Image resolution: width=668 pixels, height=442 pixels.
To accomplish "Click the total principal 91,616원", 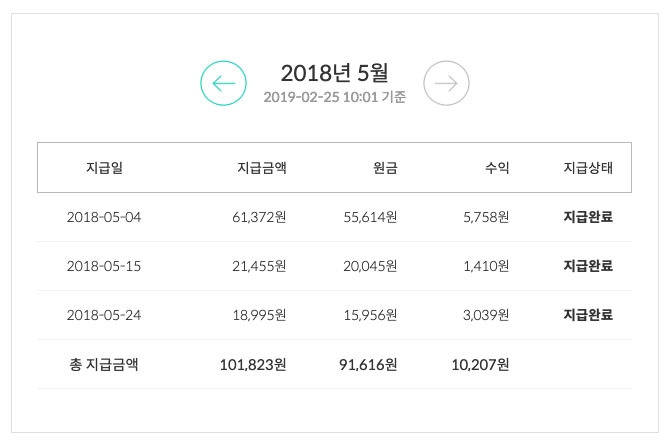I will point(368,365).
